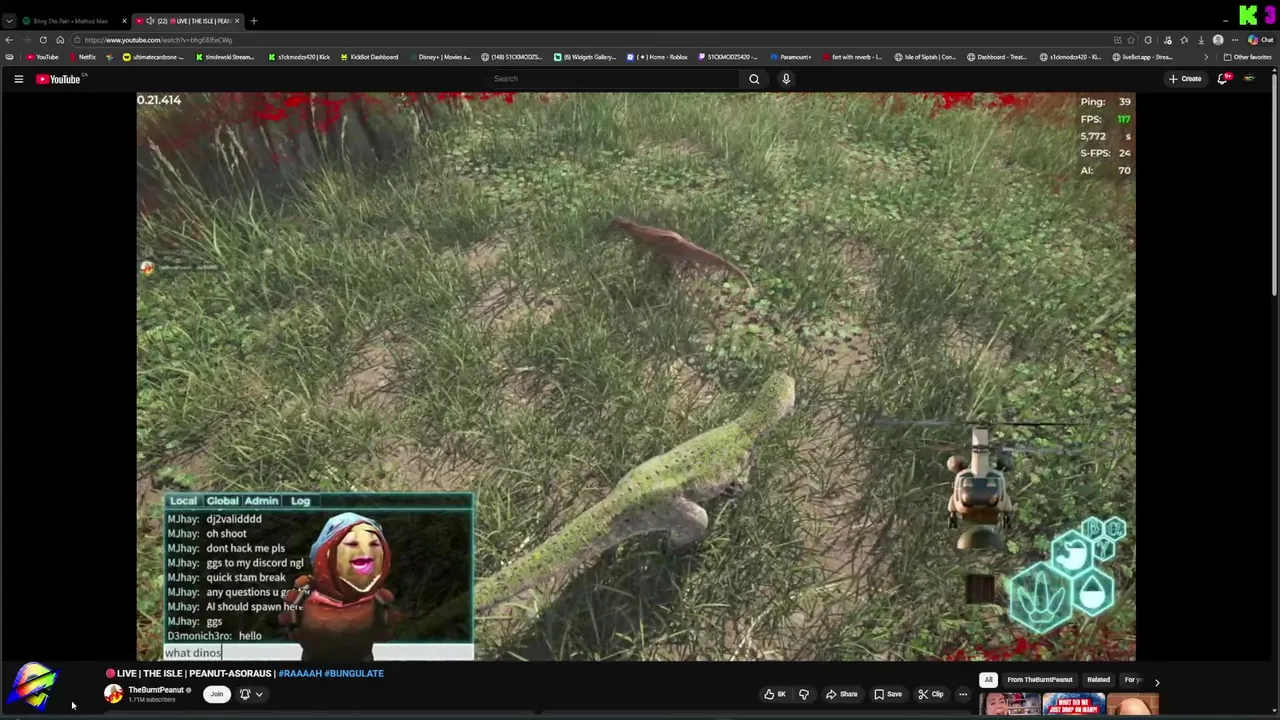Open the YouTube Create button
1280x720 pixels.
[1185, 79]
